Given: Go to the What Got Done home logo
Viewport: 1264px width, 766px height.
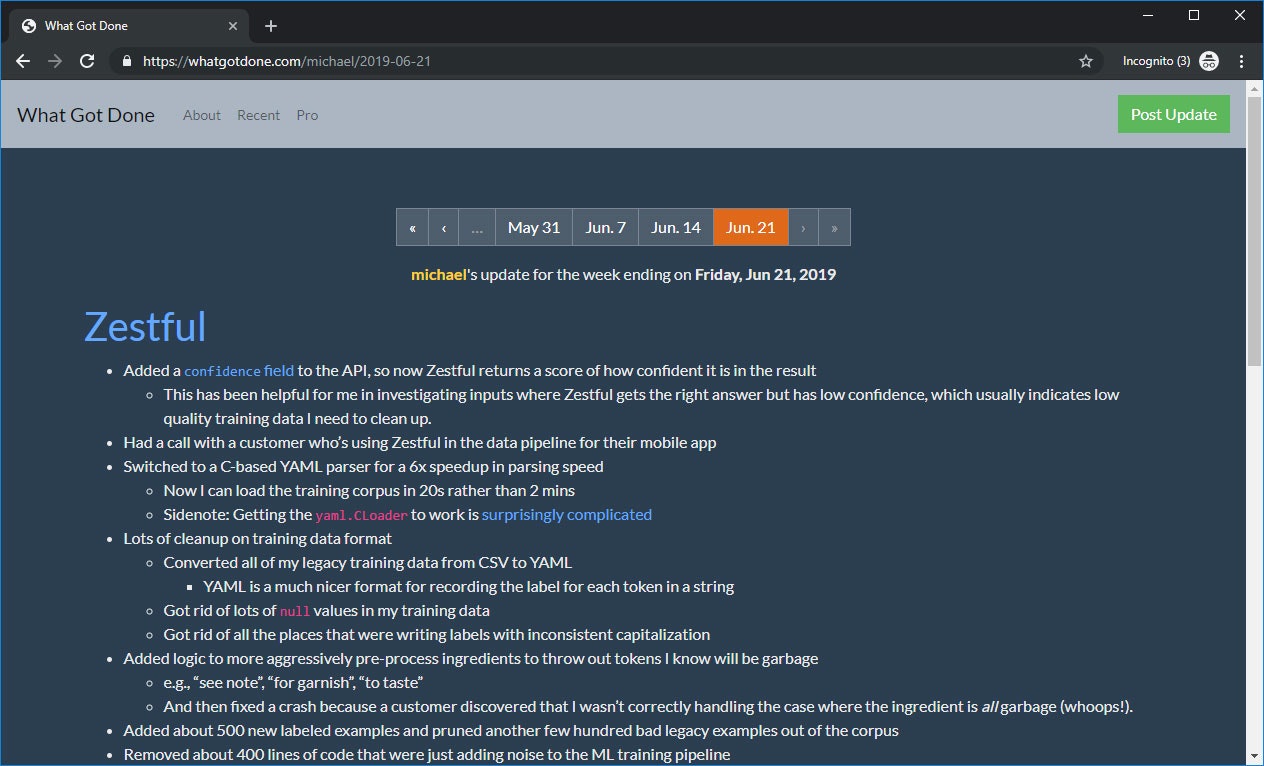Looking at the screenshot, I should coord(86,115).
